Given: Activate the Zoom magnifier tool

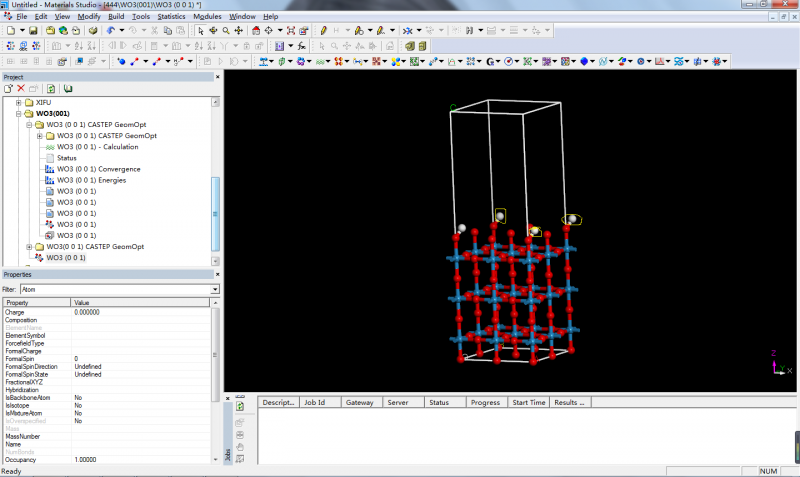Looking at the screenshot, I should pos(226,31).
